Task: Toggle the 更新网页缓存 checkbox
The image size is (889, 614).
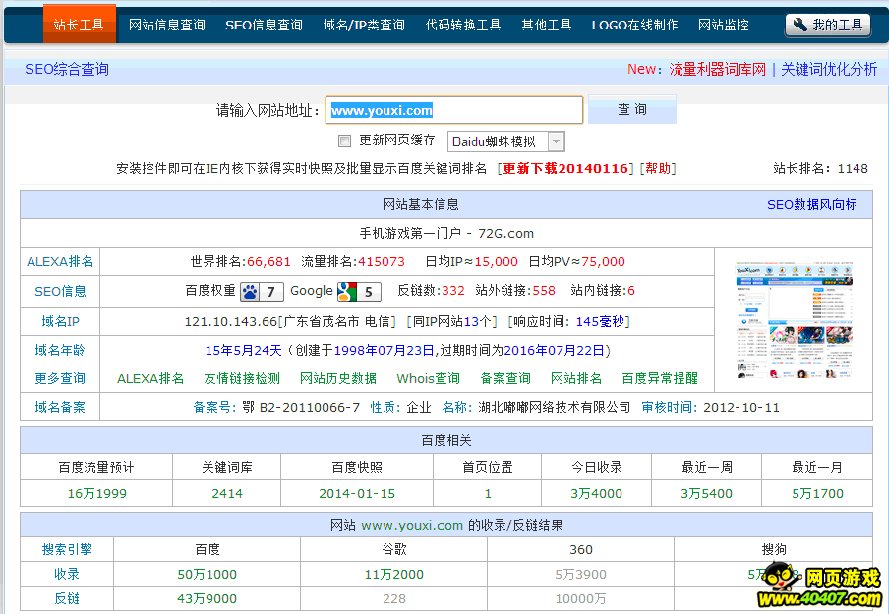Action: 344,141
